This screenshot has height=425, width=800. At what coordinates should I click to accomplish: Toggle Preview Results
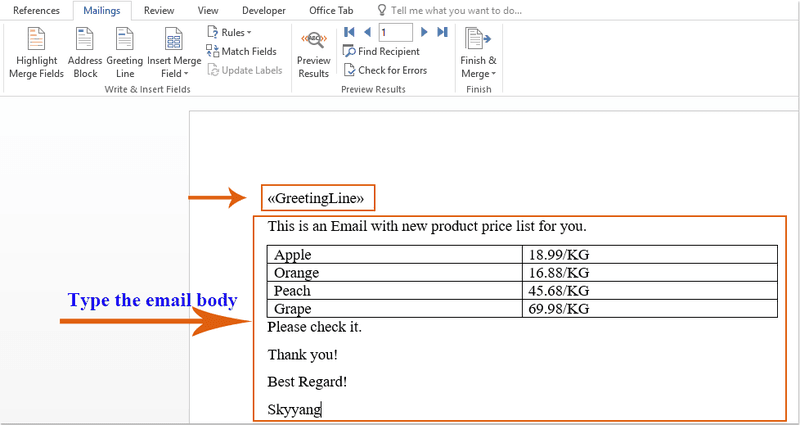(314, 54)
